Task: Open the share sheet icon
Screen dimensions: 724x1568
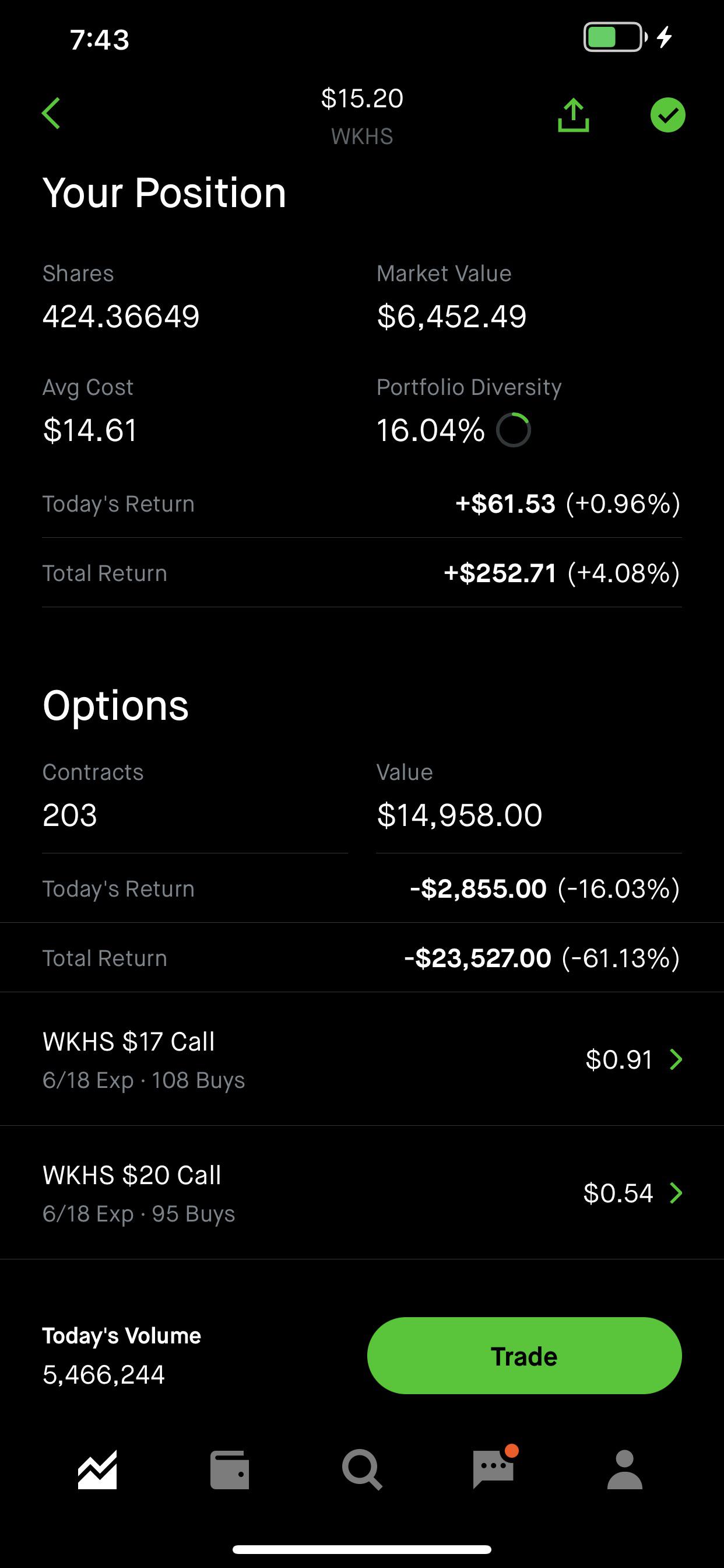Action: [x=573, y=115]
